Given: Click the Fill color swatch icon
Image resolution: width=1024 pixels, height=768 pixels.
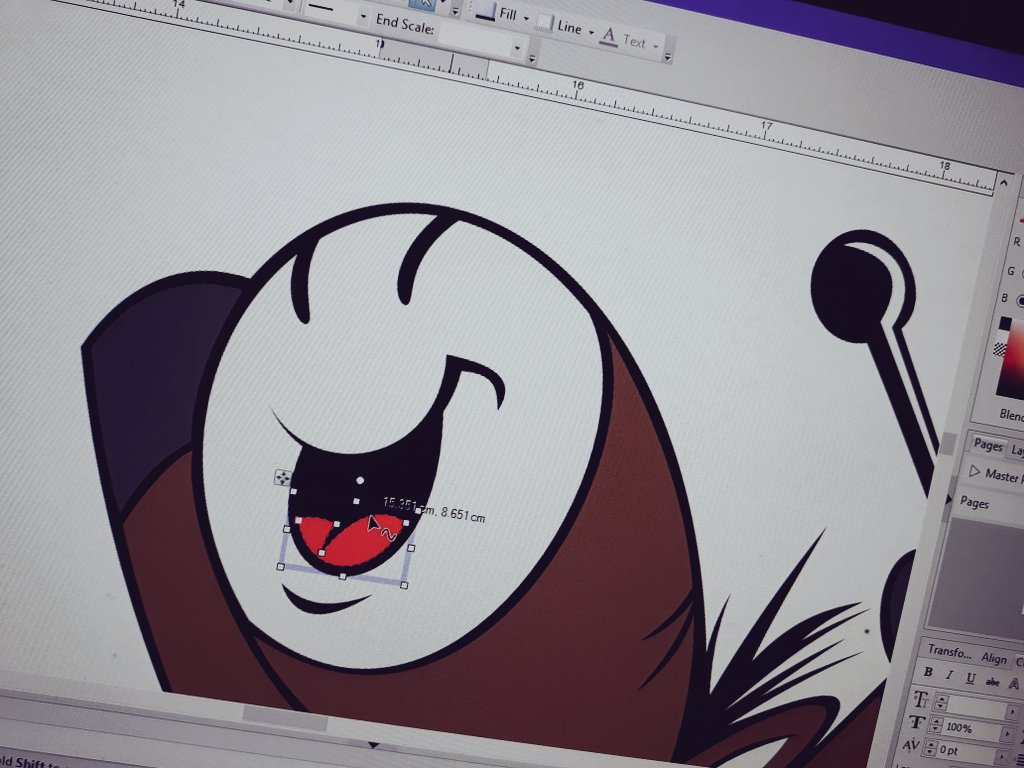Looking at the screenshot, I should (x=485, y=10).
